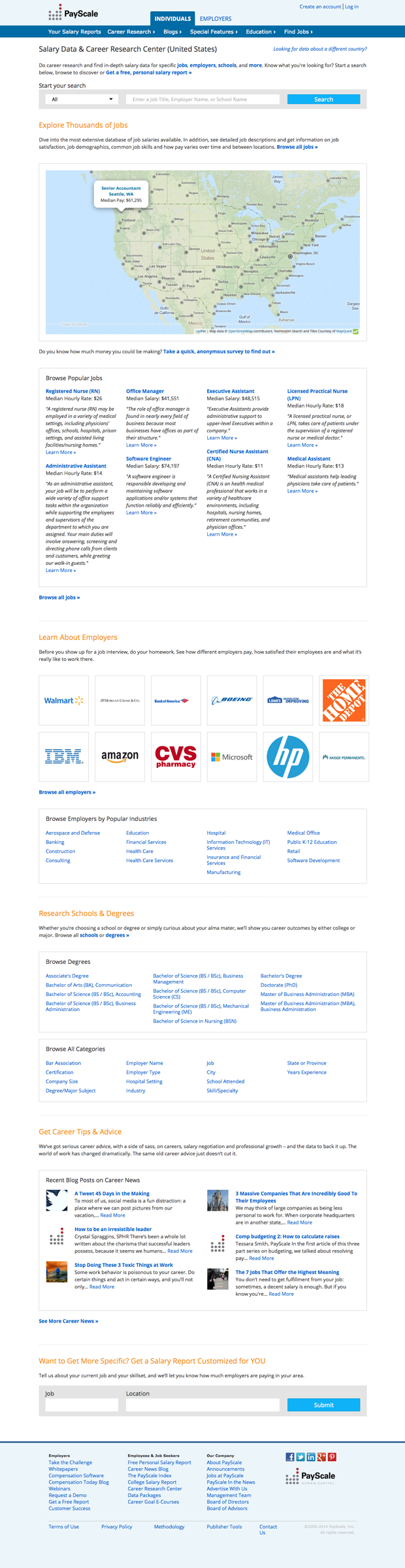Open the Boeing employer logo
The height and width of the screenshot is (1568, 405).
pyautogui.click(x=232, y=700)
